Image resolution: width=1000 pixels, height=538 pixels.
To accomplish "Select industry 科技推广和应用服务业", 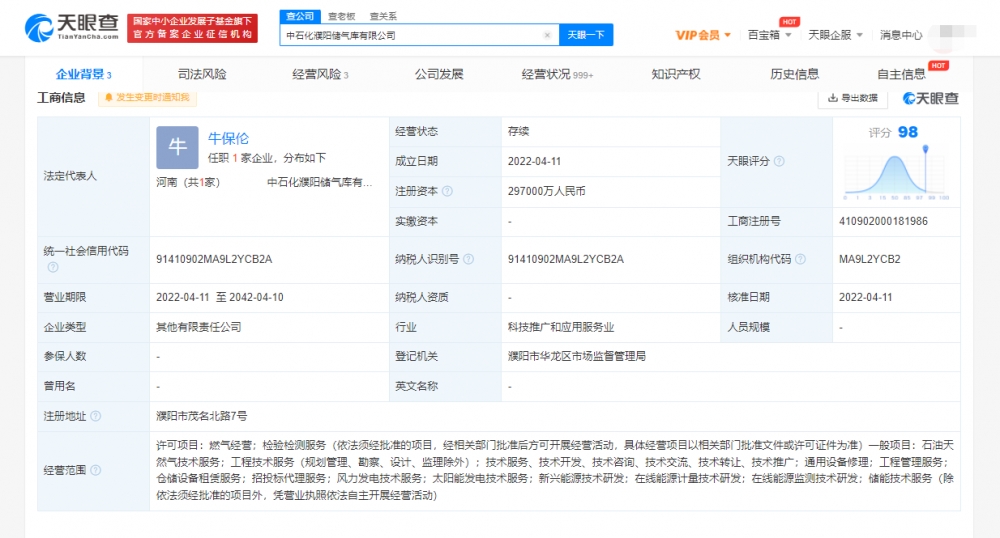I will pos(561,327).
